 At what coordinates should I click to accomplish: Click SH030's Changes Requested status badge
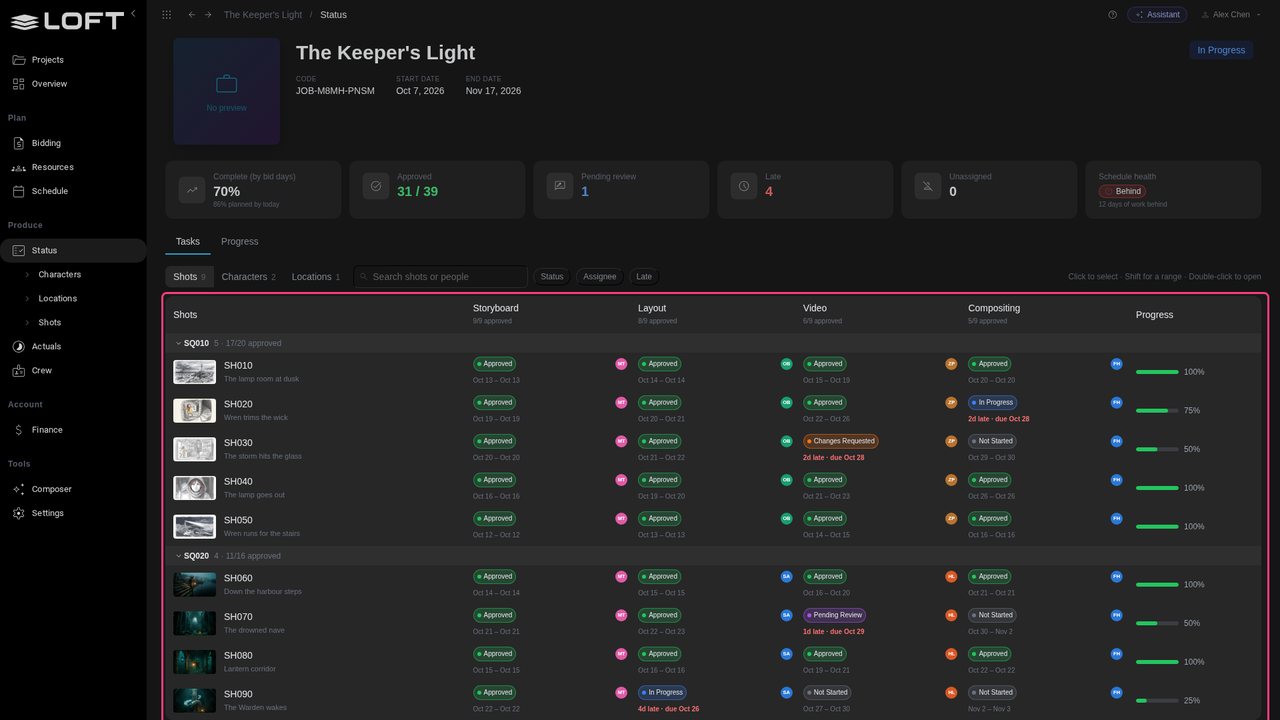(840, 441)
